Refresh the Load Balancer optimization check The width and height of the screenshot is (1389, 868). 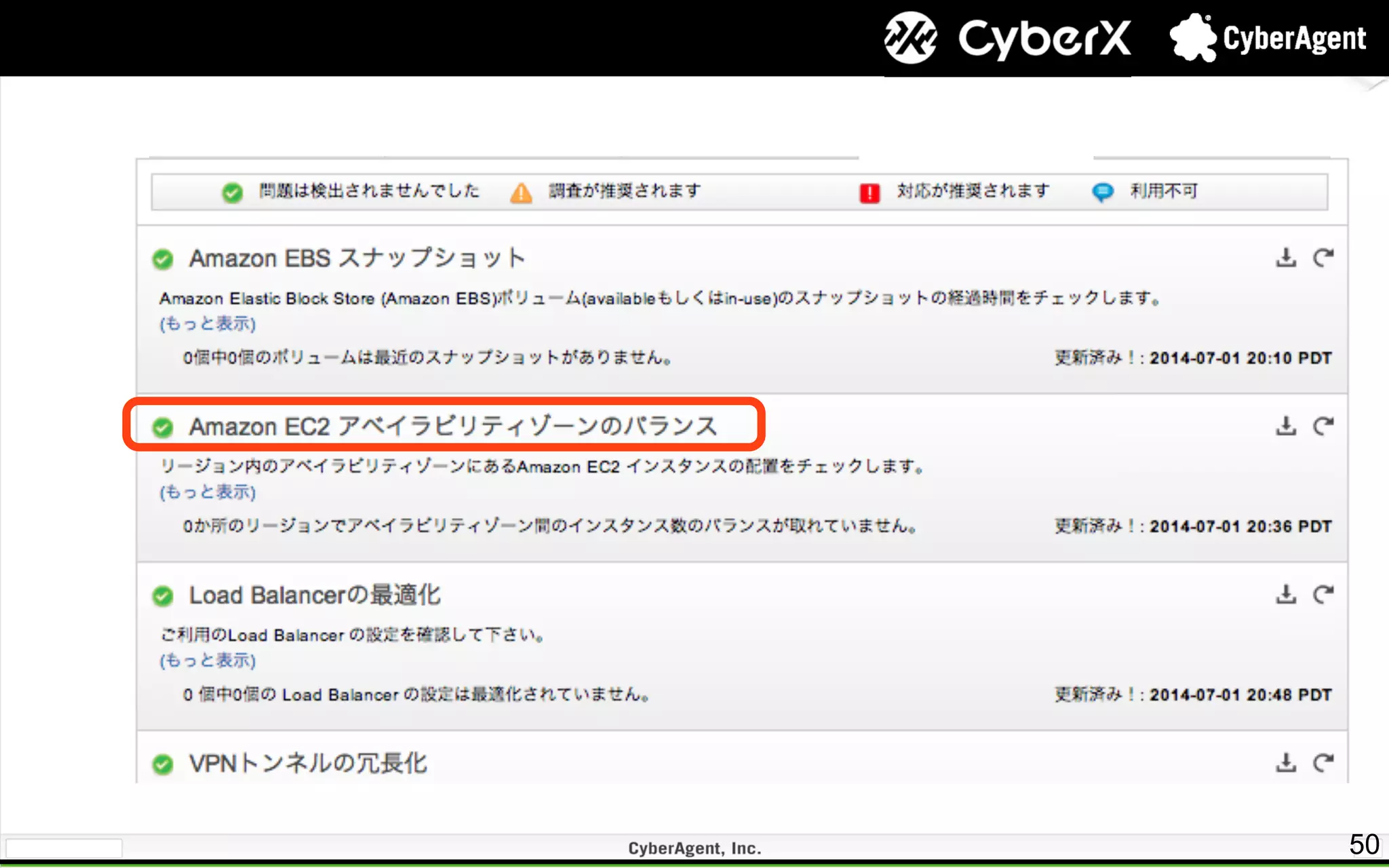point(1323,595)
